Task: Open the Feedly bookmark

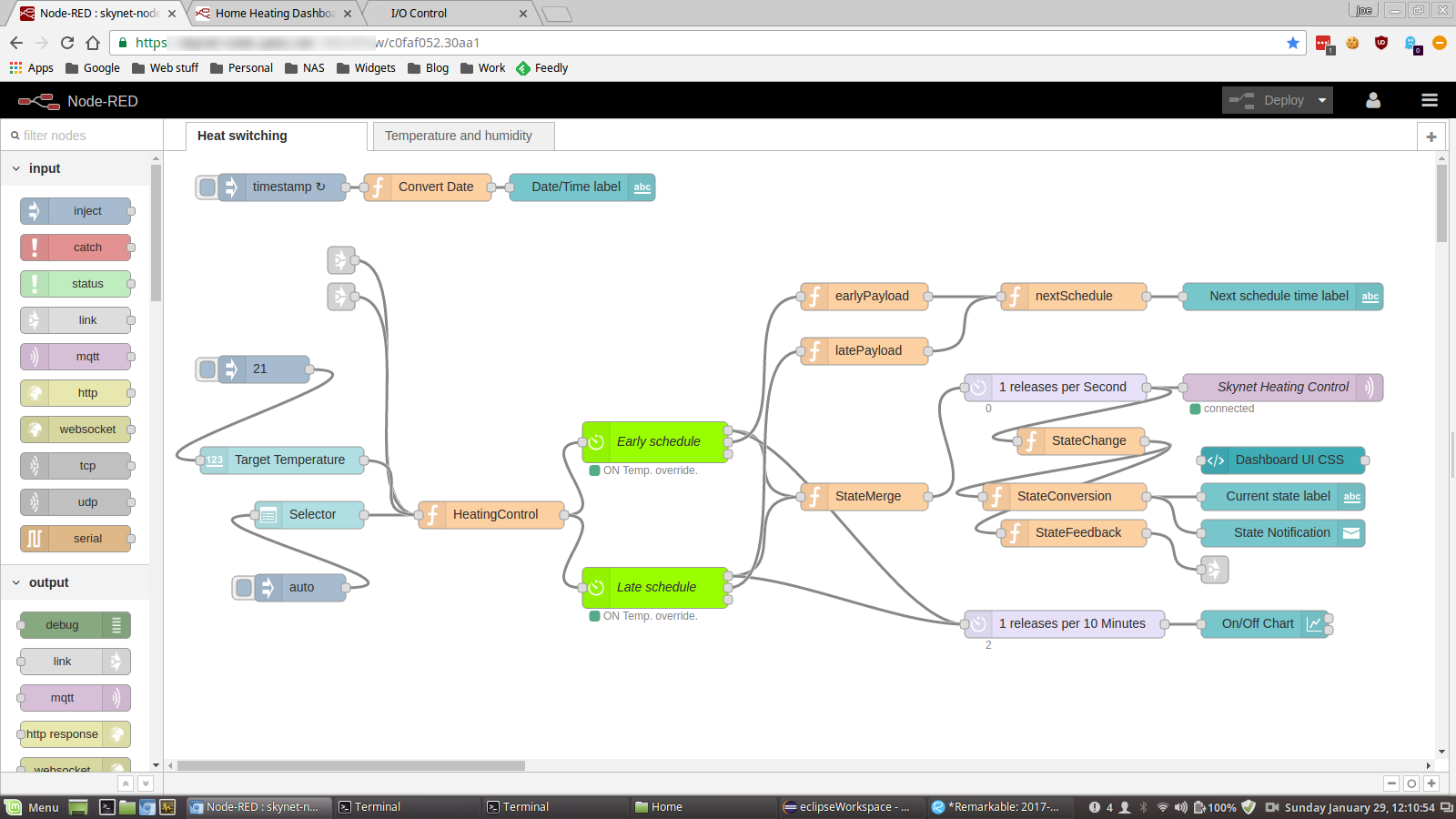Action: (542, 68)
